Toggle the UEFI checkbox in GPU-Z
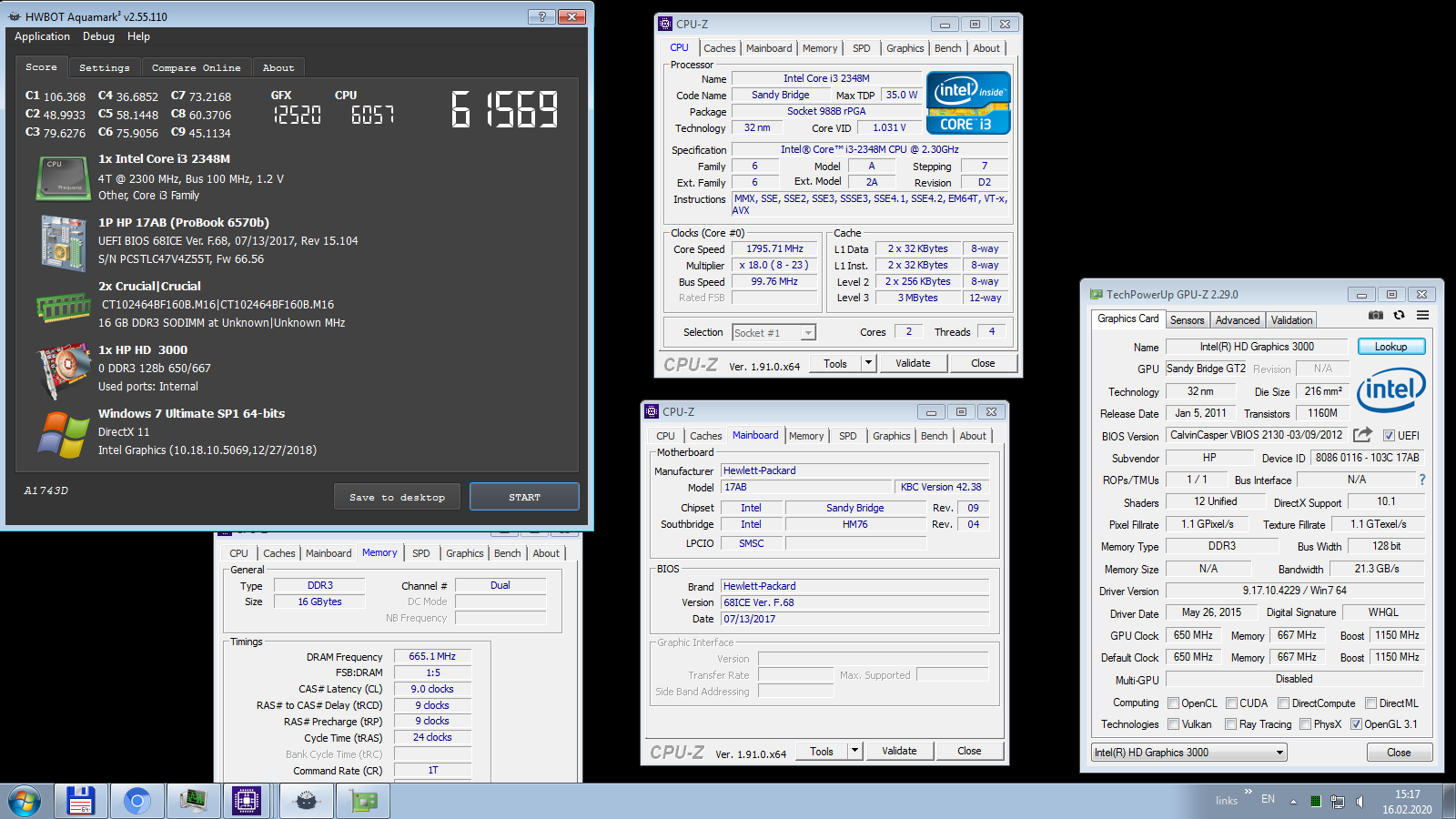 (1389, 435)
